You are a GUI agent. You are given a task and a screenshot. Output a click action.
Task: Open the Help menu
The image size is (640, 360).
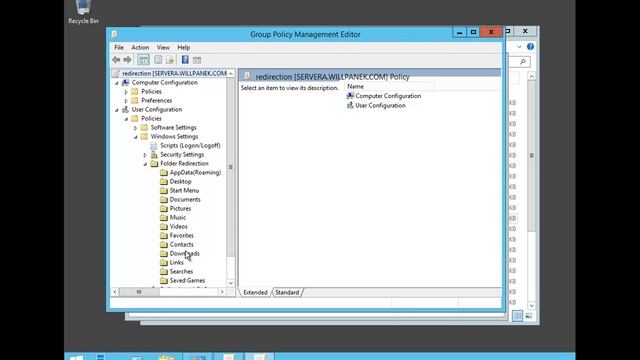pos(184,47)
